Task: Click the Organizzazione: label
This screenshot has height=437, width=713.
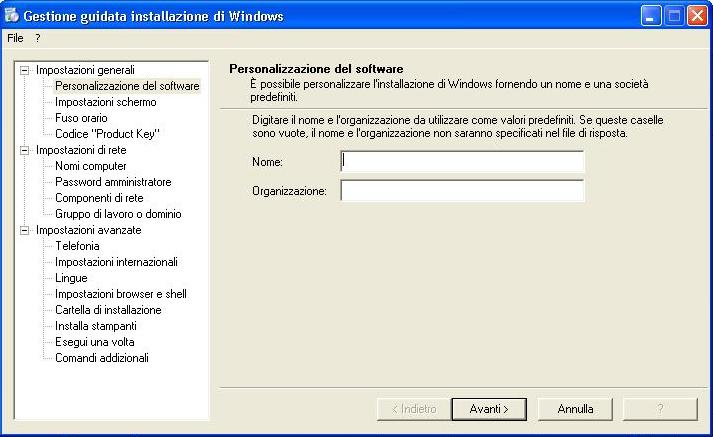Action: pos(289,191)
